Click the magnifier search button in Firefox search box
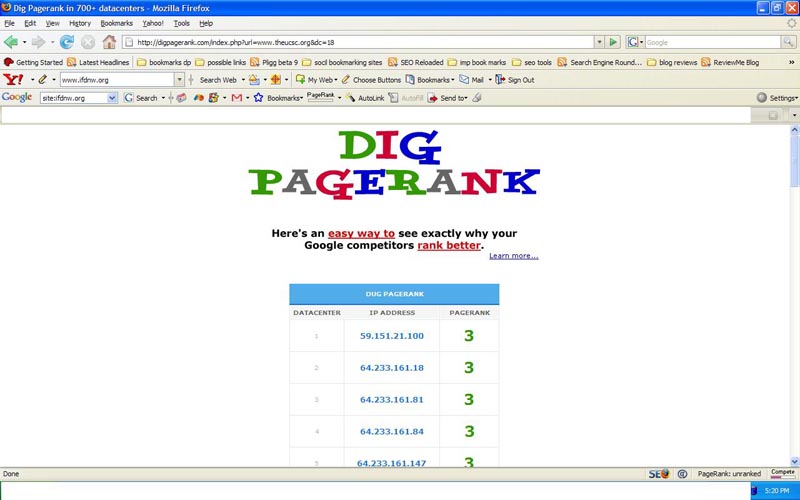Image resolution: width=800 pixels, height=500 pixels. point(788,42)
